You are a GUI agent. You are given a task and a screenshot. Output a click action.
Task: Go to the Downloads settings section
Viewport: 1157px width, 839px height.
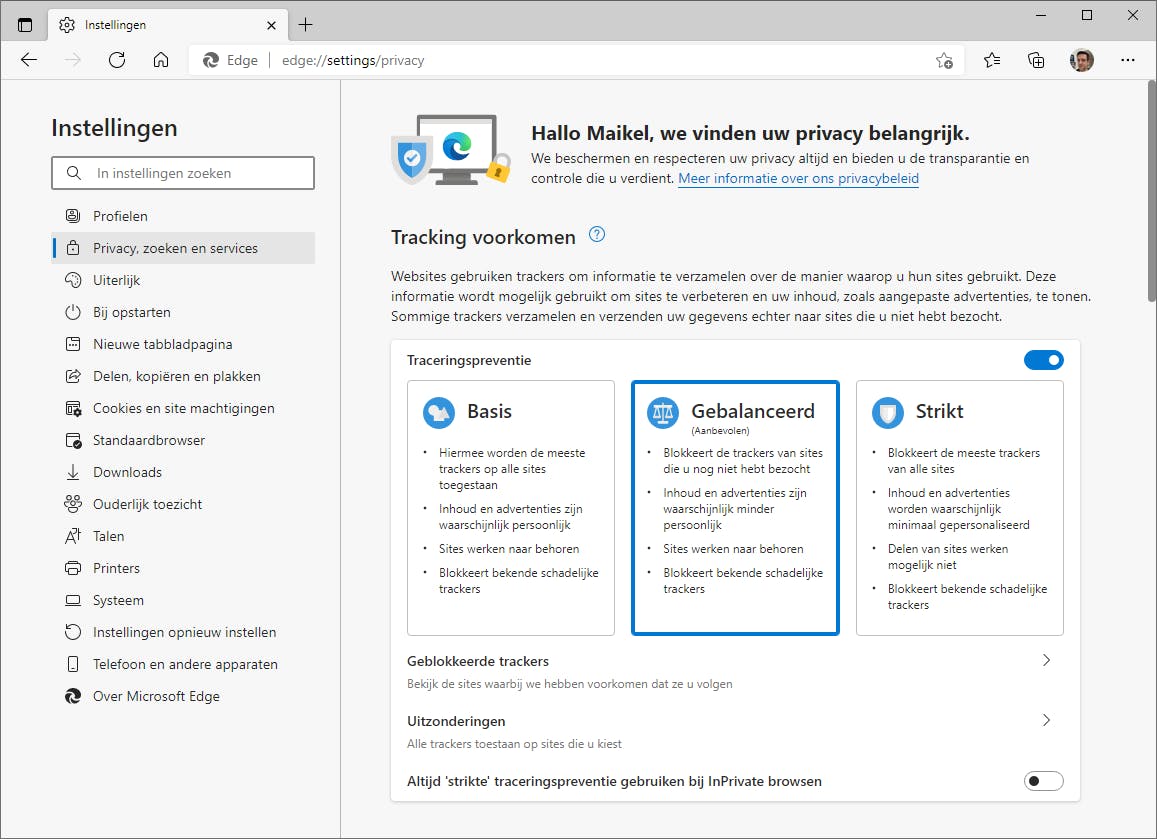pyautogui.click(x=127, y=472)
